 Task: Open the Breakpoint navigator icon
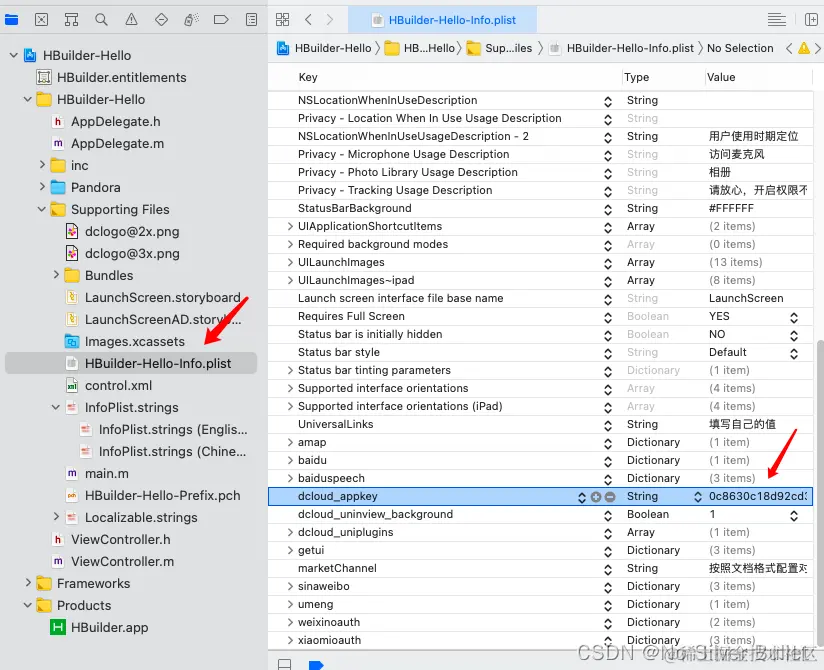221,20
